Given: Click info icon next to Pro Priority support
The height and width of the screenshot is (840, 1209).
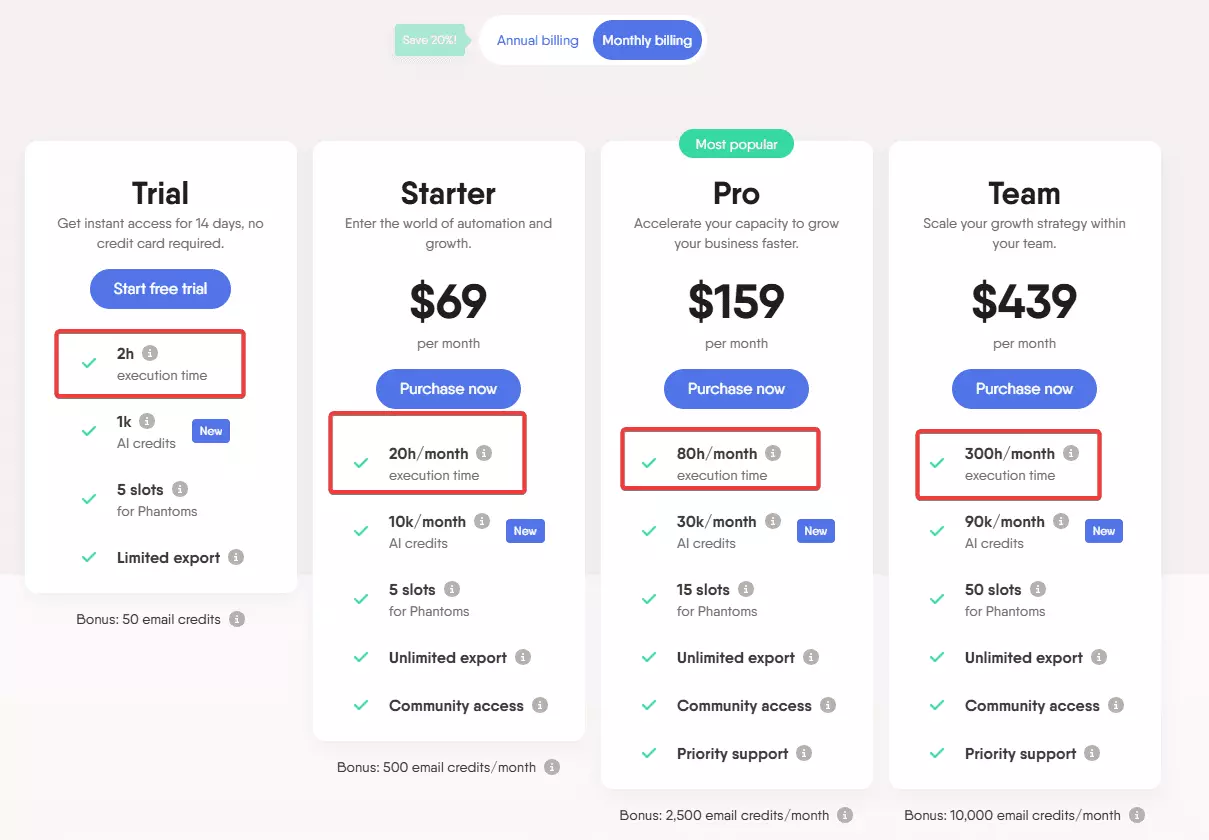Looking at the screenshot, I should point(804,753).
